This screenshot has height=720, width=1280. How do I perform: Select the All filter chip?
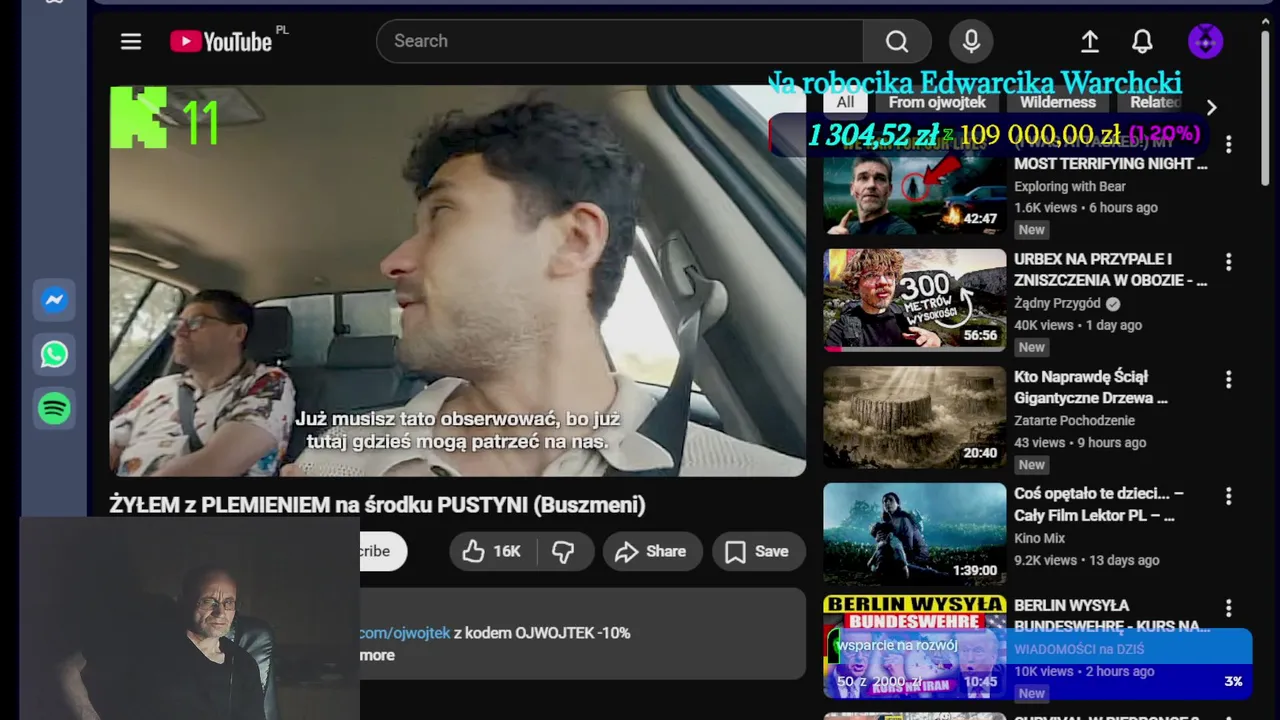[x=845, y=102]
